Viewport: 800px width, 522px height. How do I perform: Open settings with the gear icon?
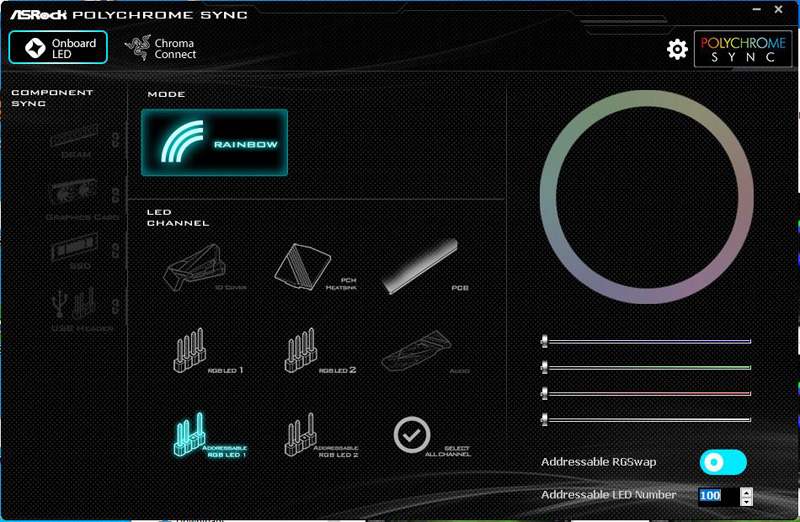point(677,49)
